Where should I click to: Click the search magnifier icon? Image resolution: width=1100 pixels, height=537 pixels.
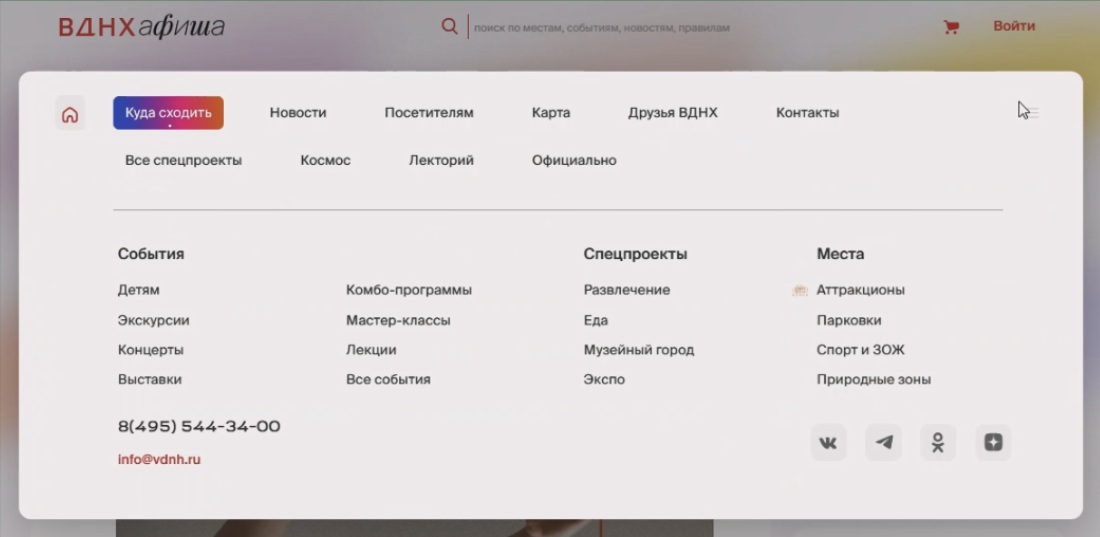449,27
